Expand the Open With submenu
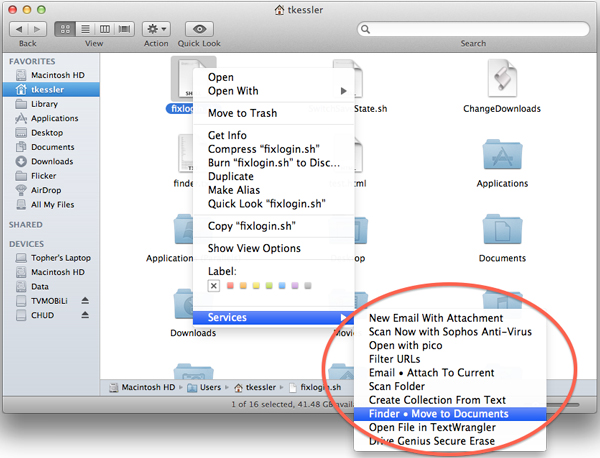 pos(274,91)
